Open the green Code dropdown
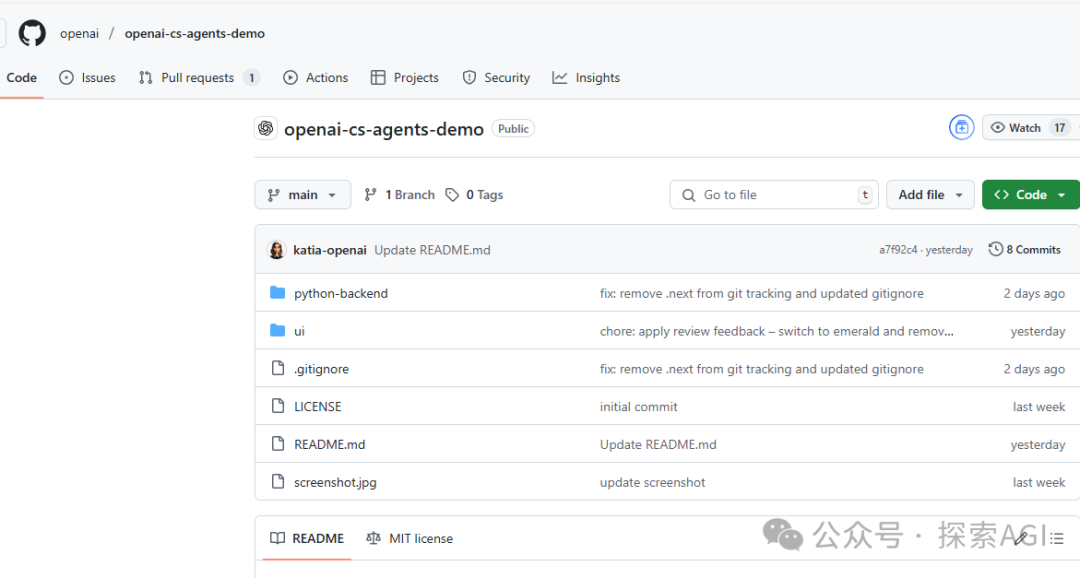 click(1030, 194)
